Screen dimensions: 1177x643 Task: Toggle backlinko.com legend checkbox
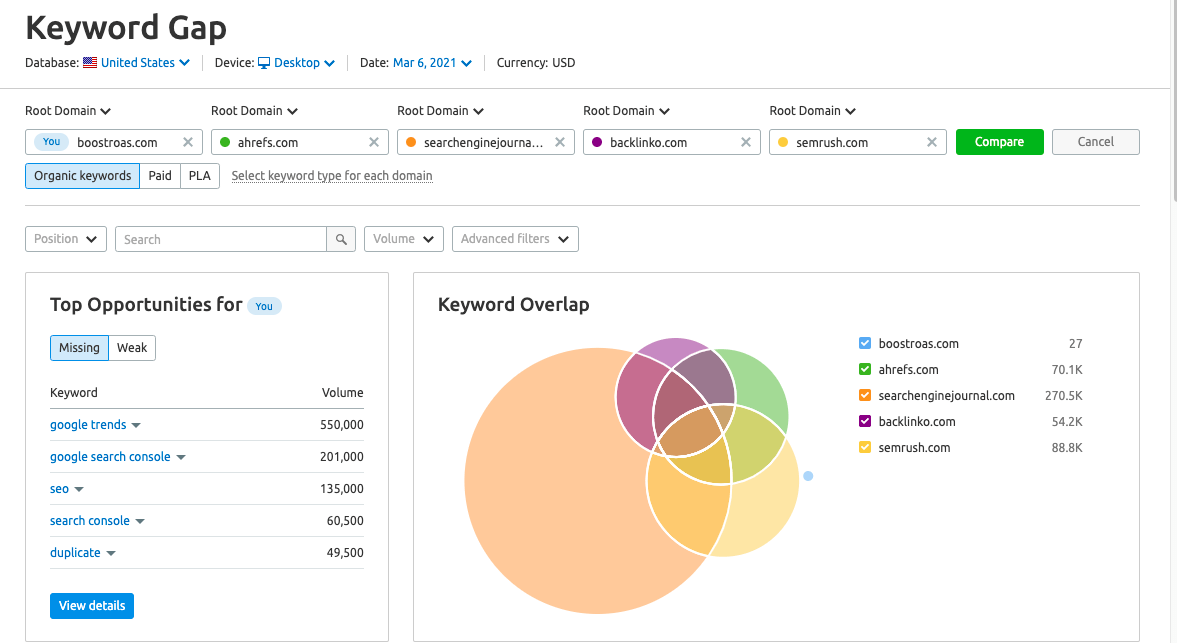(865, 422)
